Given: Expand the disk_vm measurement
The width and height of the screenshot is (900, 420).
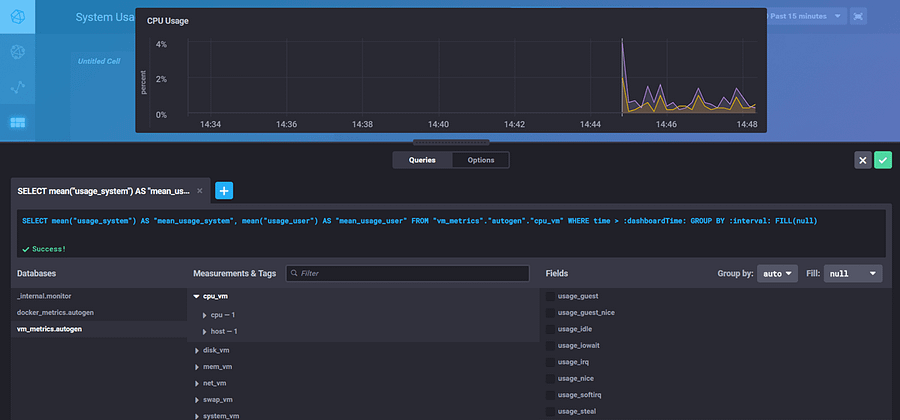Looking at the screenshot, I should pyautogui.click(x=218, y=350).
